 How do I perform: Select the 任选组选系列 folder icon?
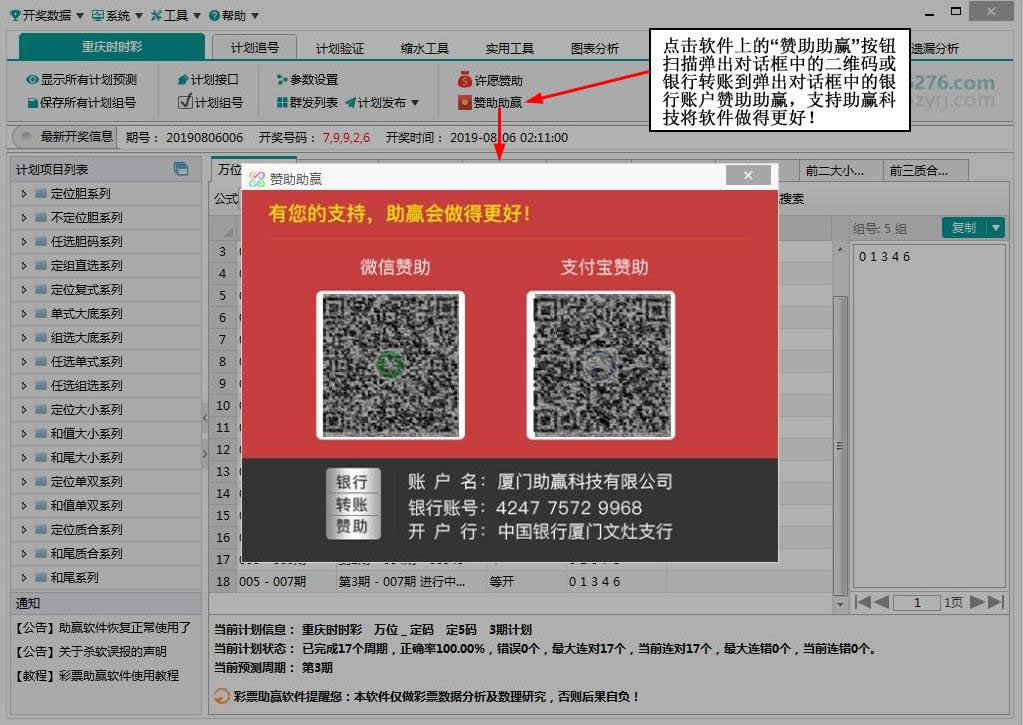click(40, 386)
